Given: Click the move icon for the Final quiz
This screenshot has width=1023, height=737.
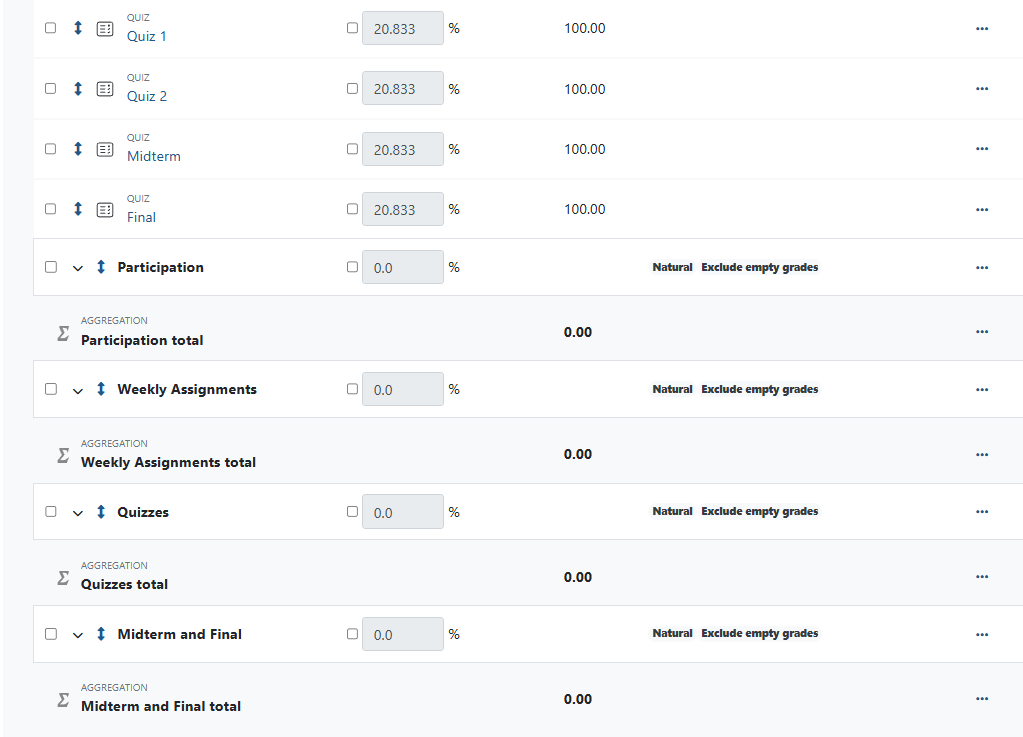Looking at the screenshot, I should 77,209.
